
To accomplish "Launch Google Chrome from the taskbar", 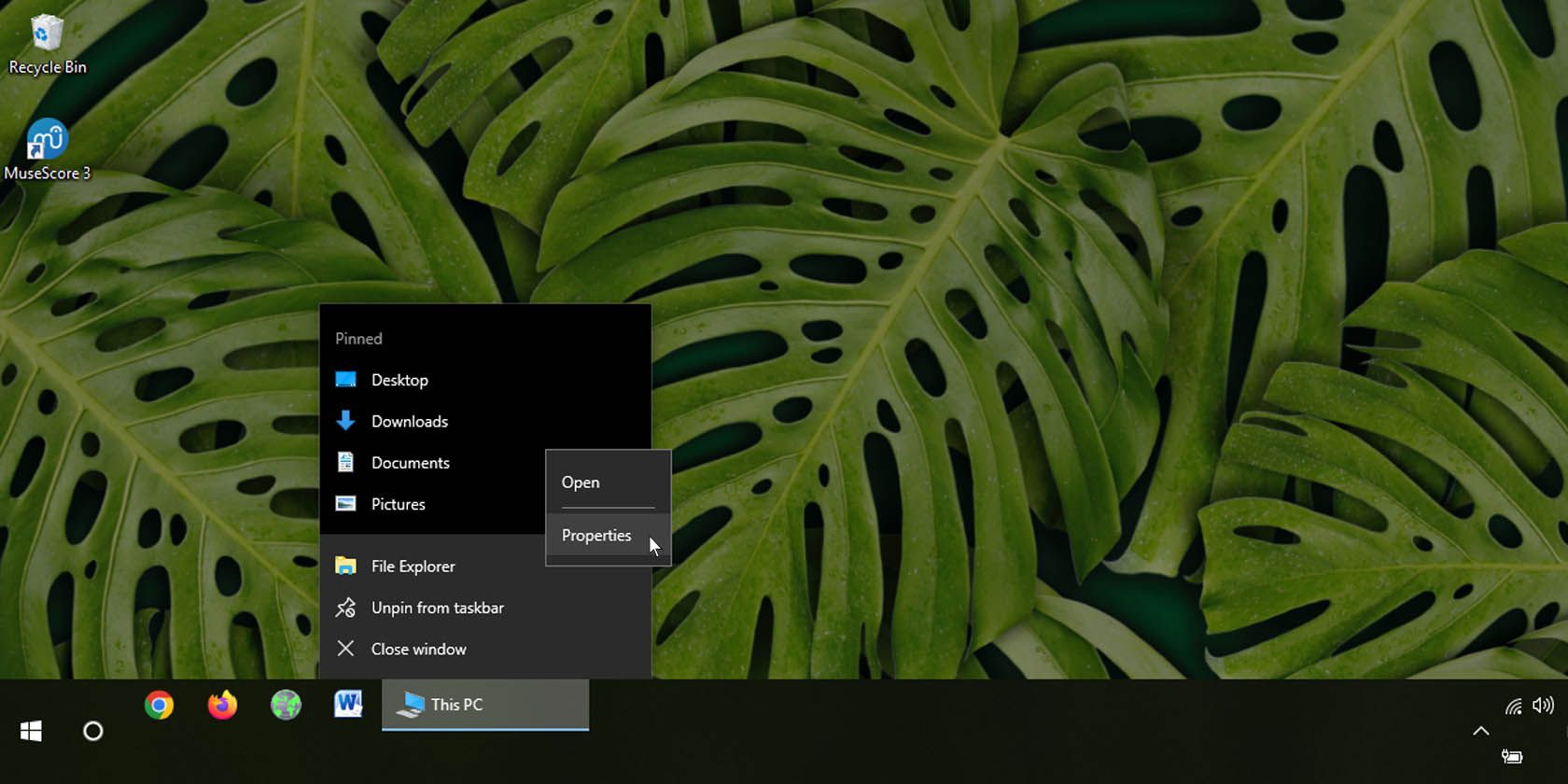I will 159,706.
